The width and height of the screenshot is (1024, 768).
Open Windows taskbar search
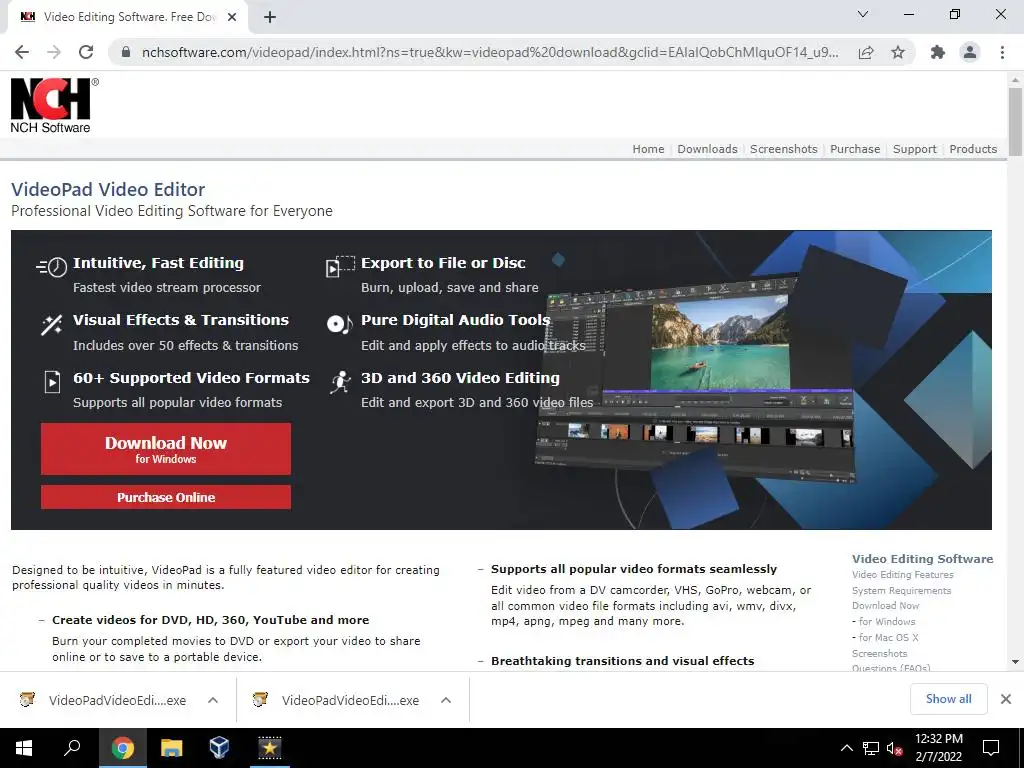click(x=72, y=748)
